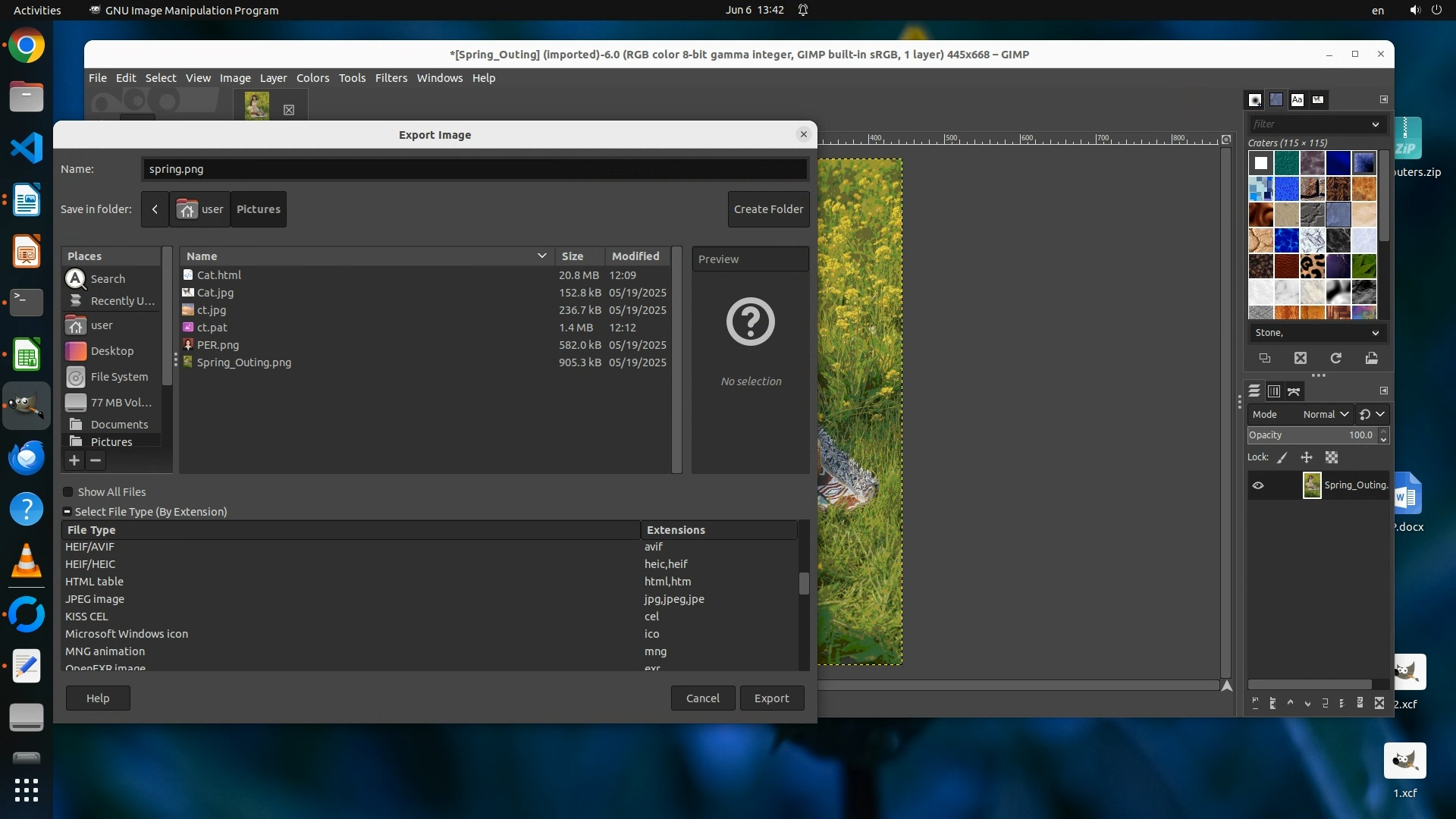Click the open pattern as image icon
This screenshot has width=1456, height=819.
[x=1372, y=358]
